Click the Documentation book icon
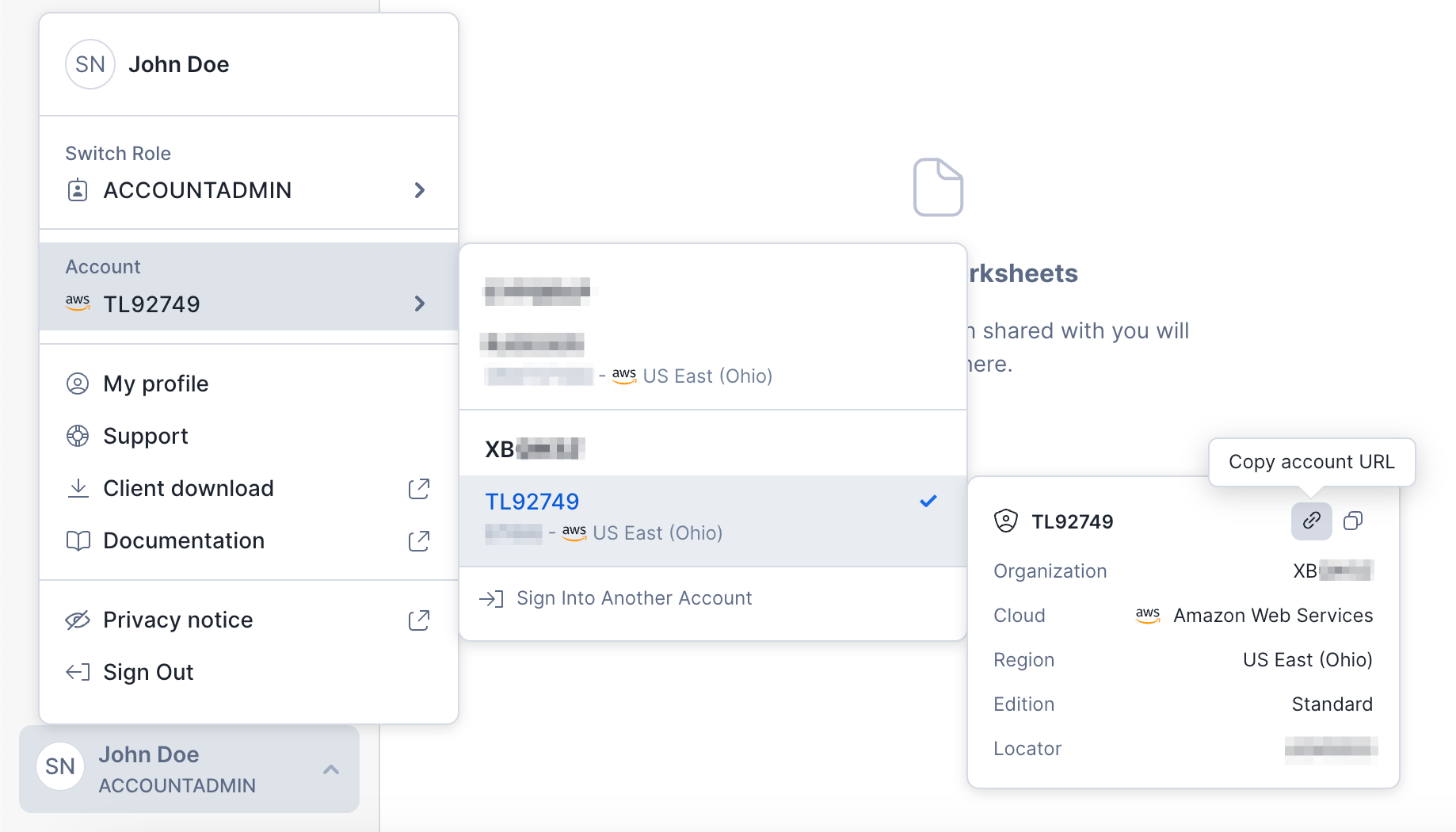 coord(78,541)
